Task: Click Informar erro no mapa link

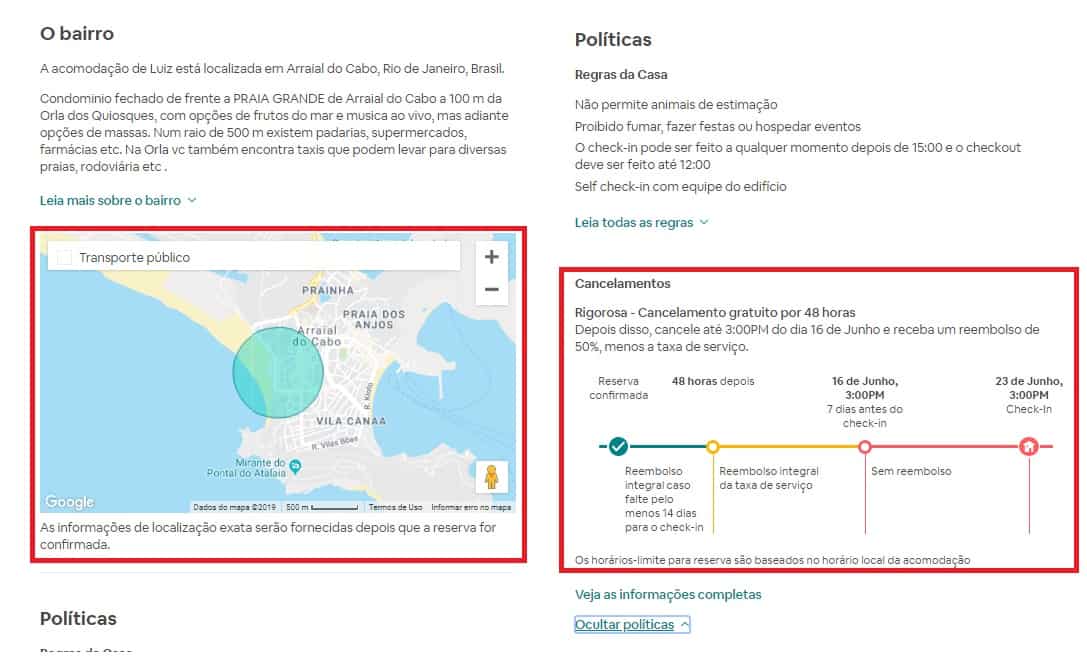Action: point(471,507)
